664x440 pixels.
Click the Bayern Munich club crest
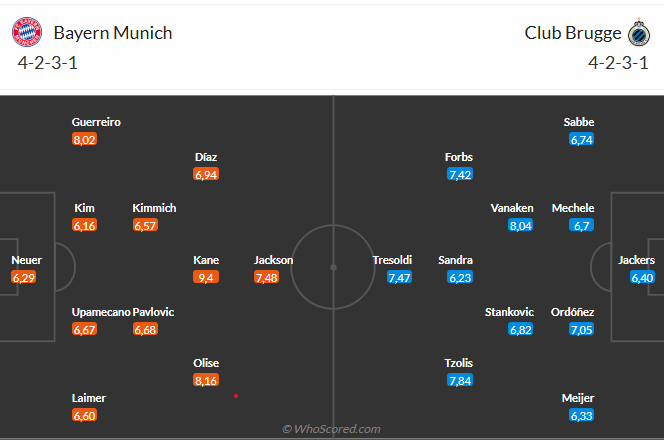[27, 33]
